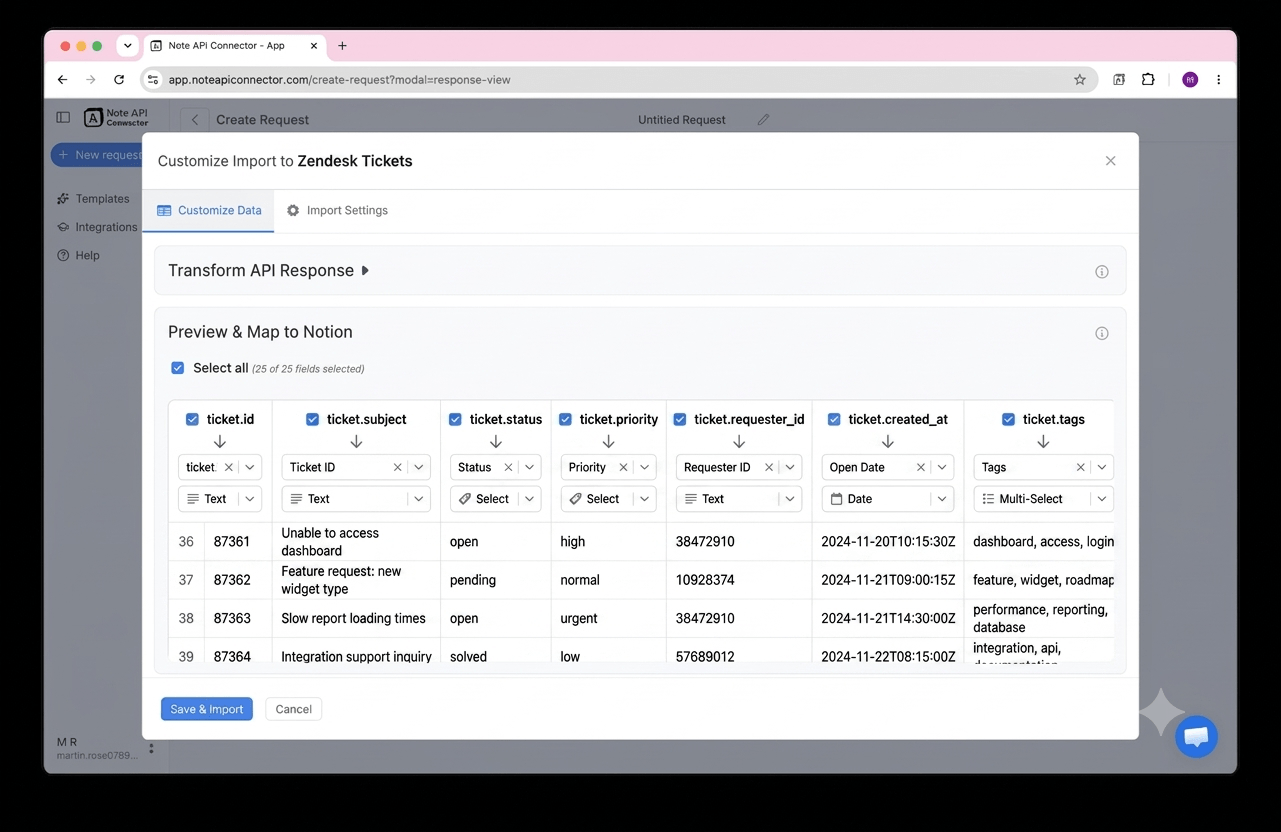The width and height of the screenshot is (1281, 832).
Task: Click the New request button
Action: click(x=98, y=155)
